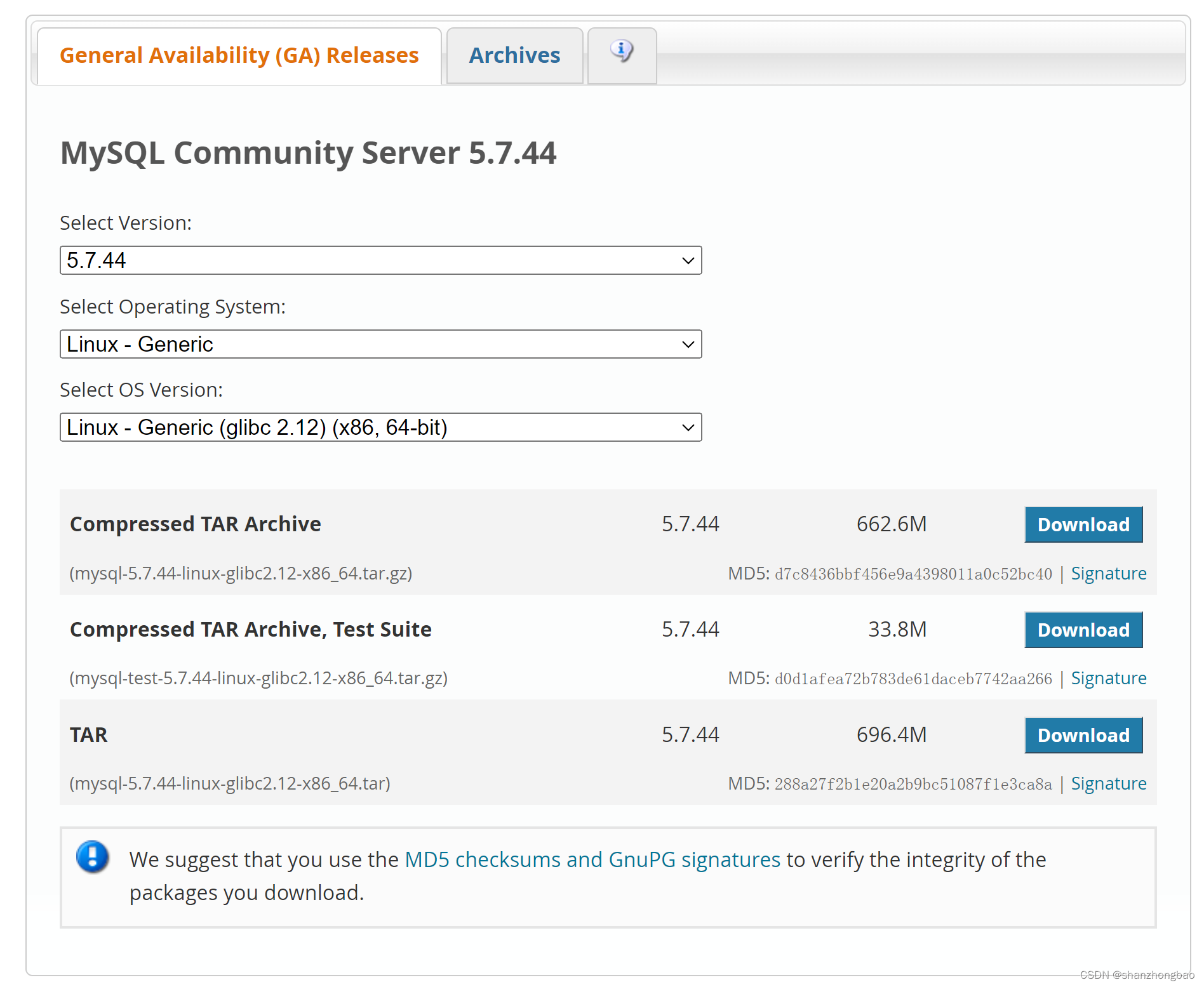
Task: Click the blue alert icon in the suggestion box
Action: [91, 859]
